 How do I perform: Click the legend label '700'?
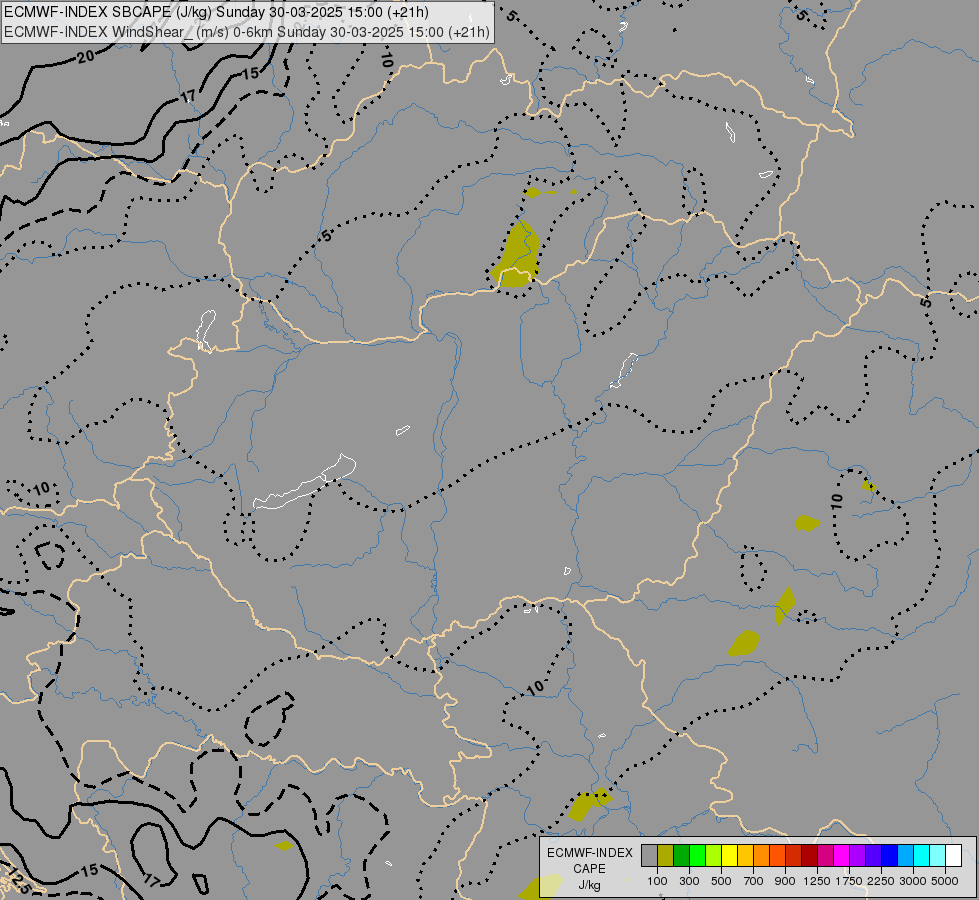tap(753, 881)
